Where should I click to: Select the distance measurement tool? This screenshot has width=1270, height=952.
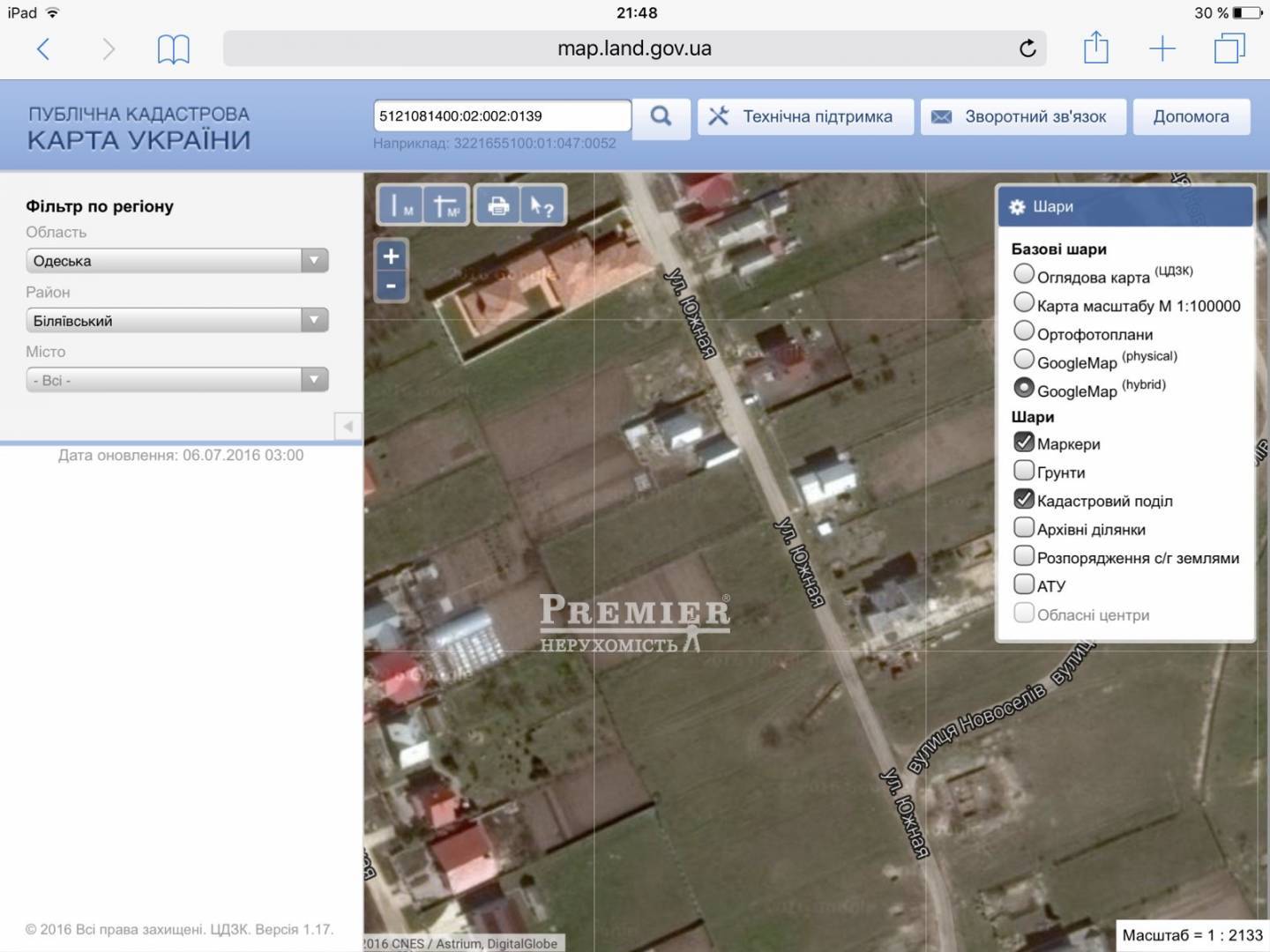400,206
